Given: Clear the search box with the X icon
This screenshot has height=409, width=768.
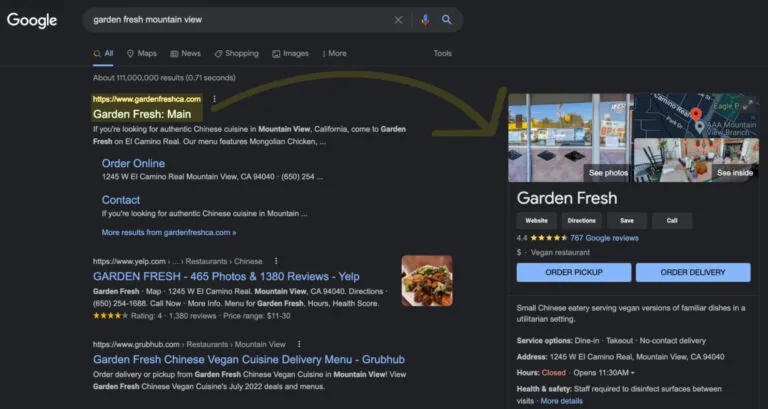Looking at the screenshot, I should click(x=398, y=20).
